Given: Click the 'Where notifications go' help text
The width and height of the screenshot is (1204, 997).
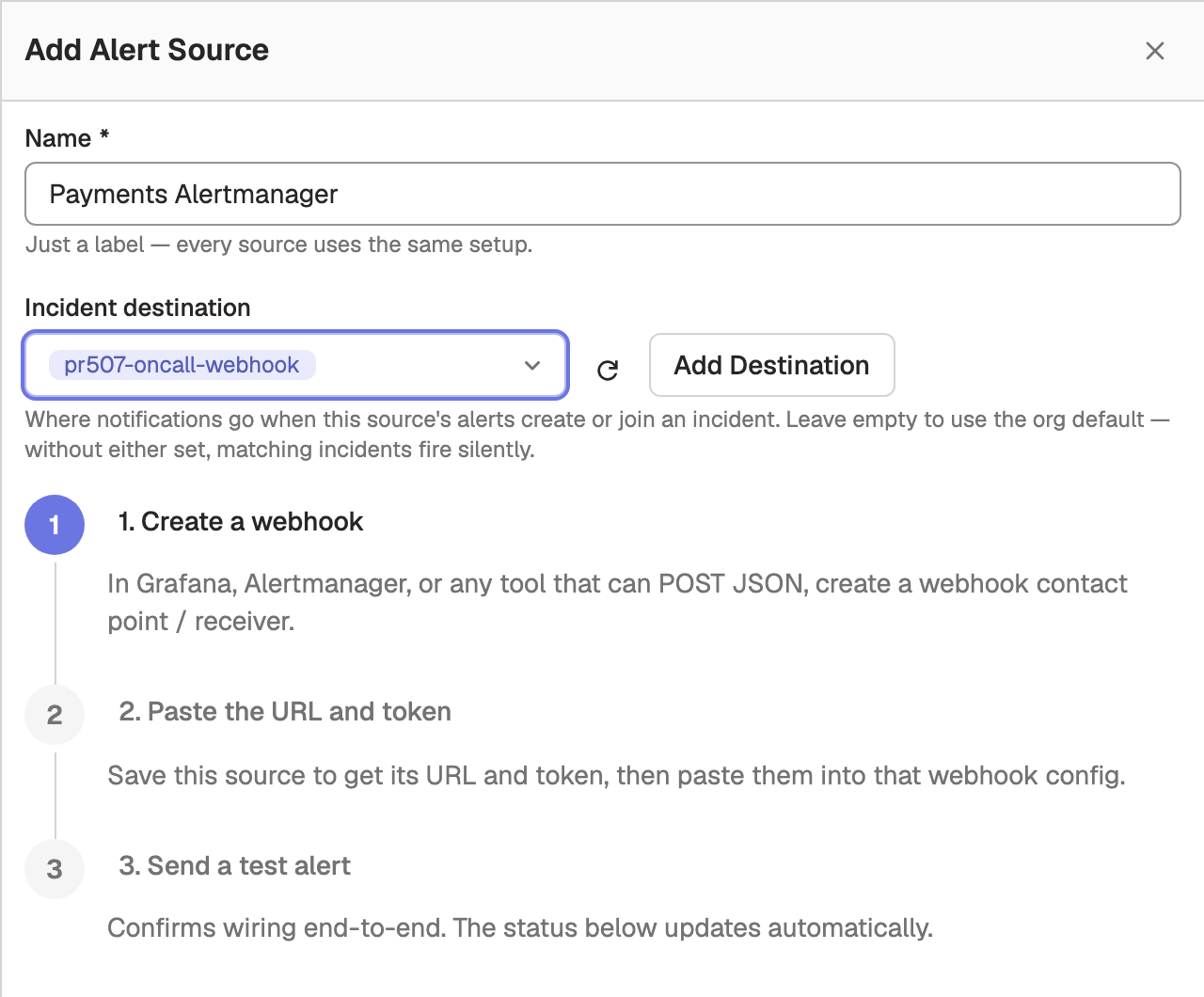Looking at the screenshot, I should [597, 435].
